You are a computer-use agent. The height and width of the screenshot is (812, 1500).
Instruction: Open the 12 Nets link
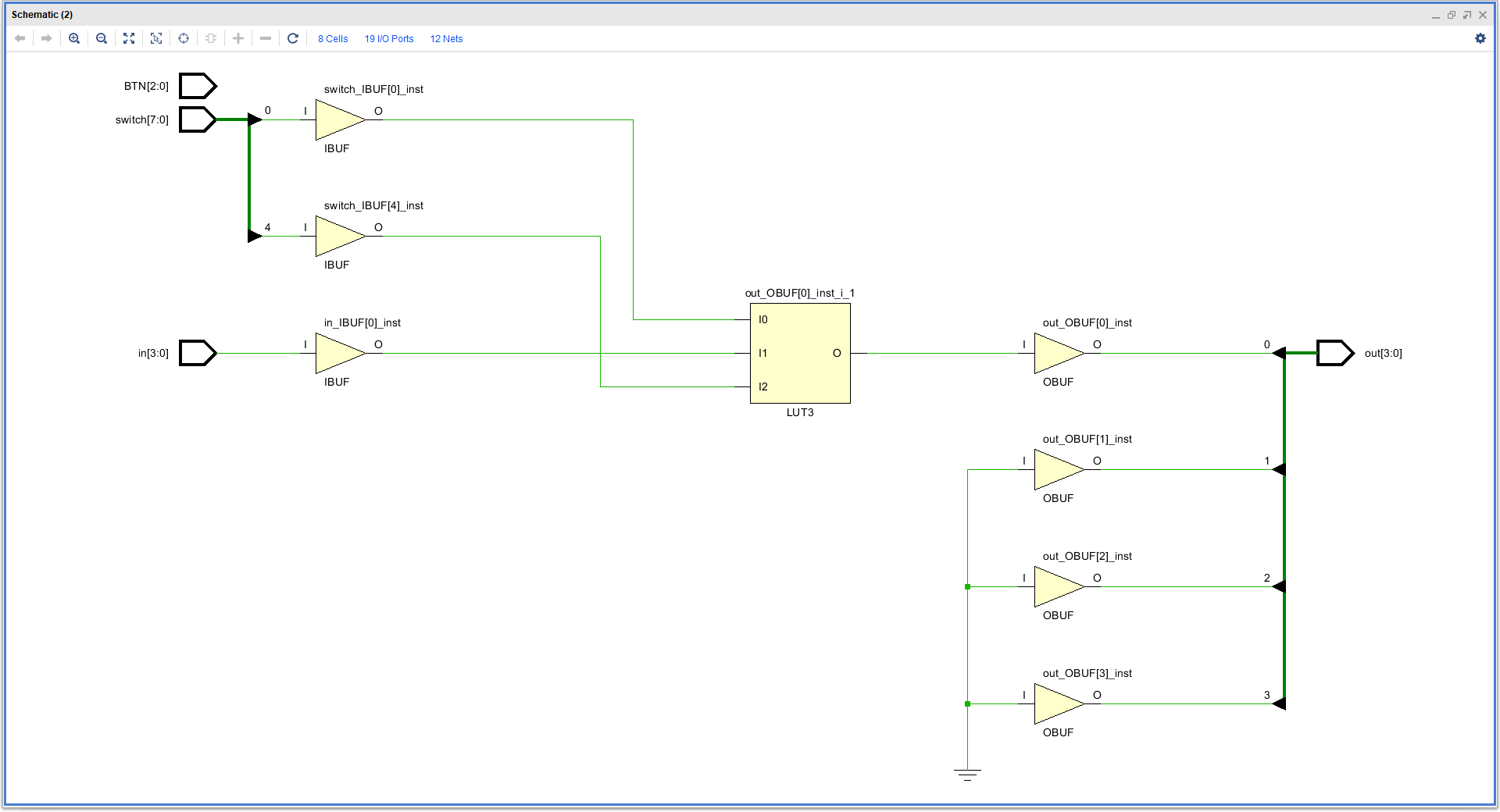[446, 39]
